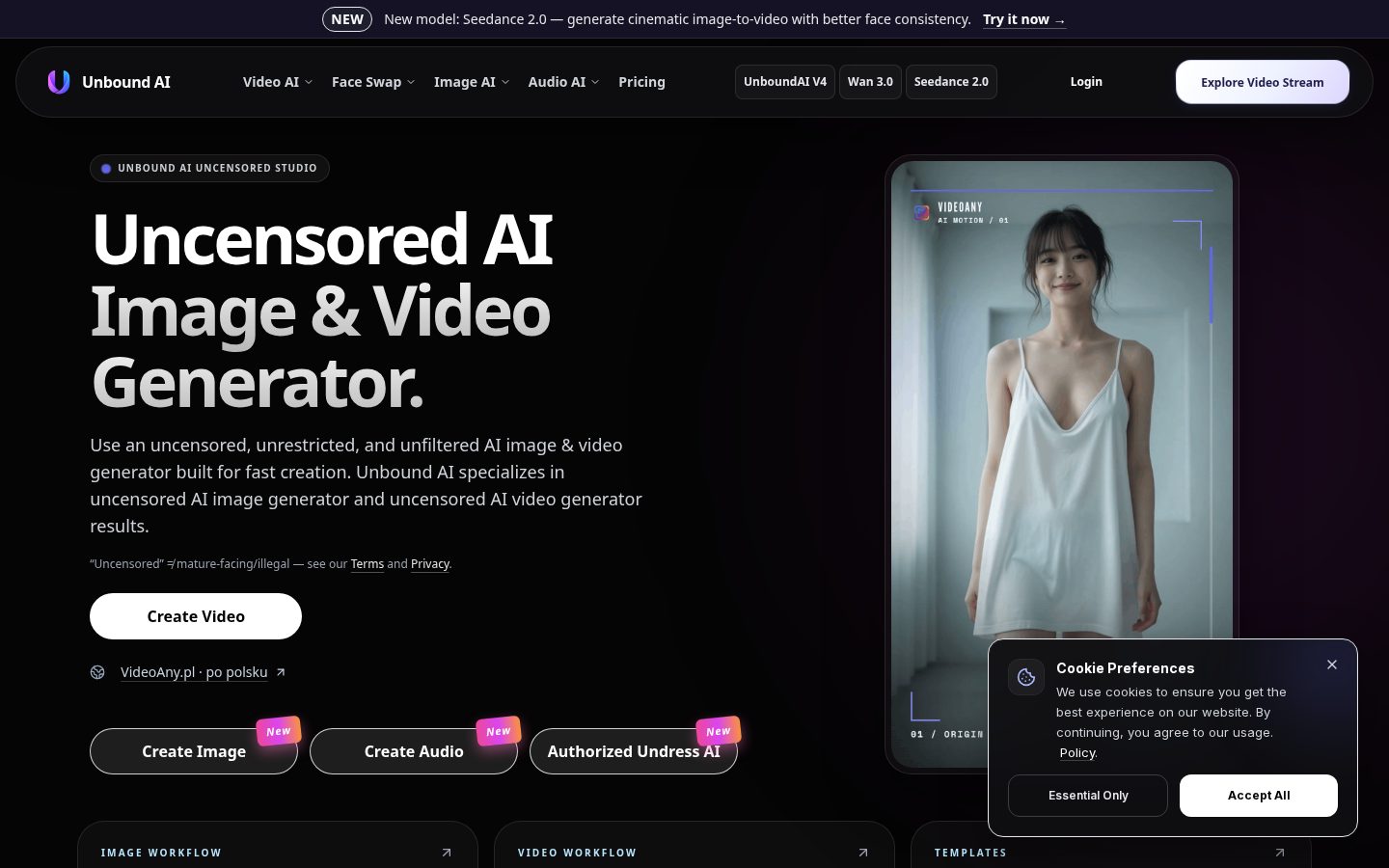Click the IMAGE WORKFLOW label
The height and width of the screenshot is (868, 1389).
click(x=161, y=853)
